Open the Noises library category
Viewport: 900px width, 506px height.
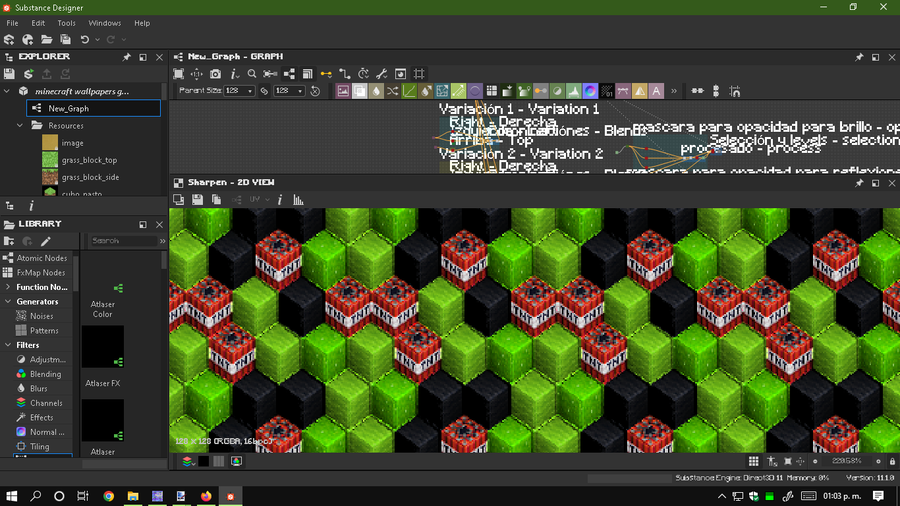pos(41,316)
